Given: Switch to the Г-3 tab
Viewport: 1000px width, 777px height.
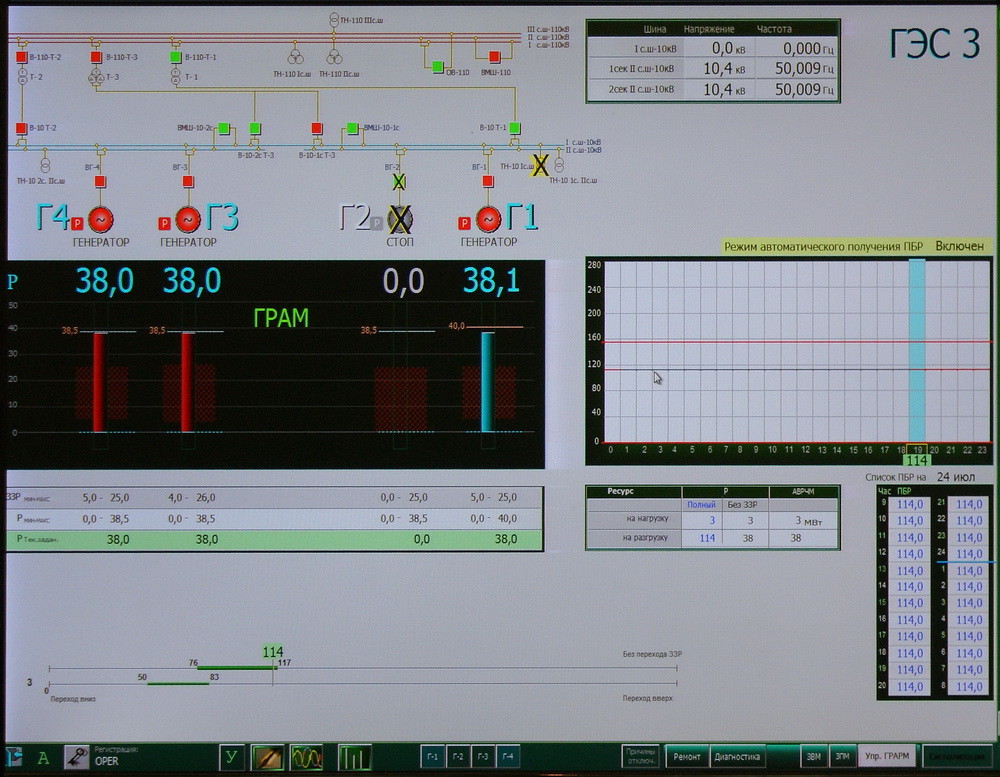Looking at the screenshot, I should [x=483, y=757].
